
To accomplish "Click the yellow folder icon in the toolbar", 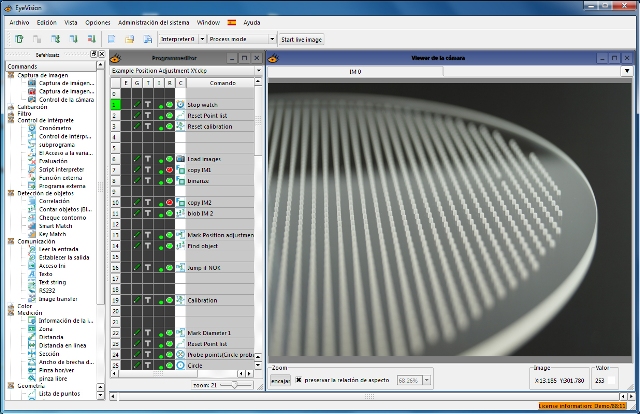I will pyautogui.click(x=129, y=39).
